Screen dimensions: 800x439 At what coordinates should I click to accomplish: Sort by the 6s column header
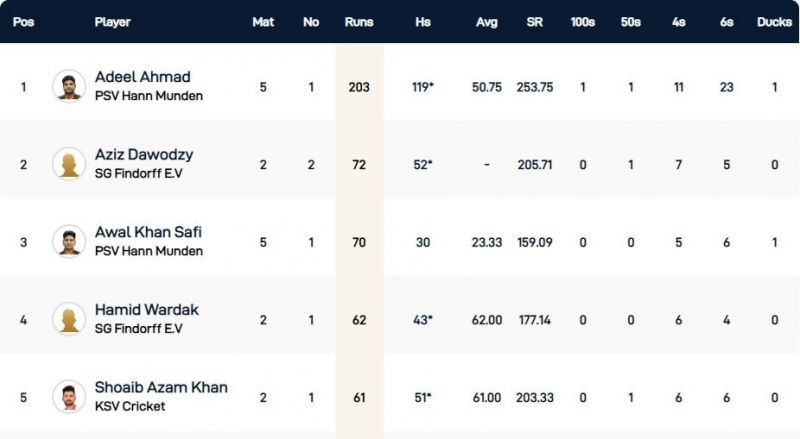[x=726, y=22]
